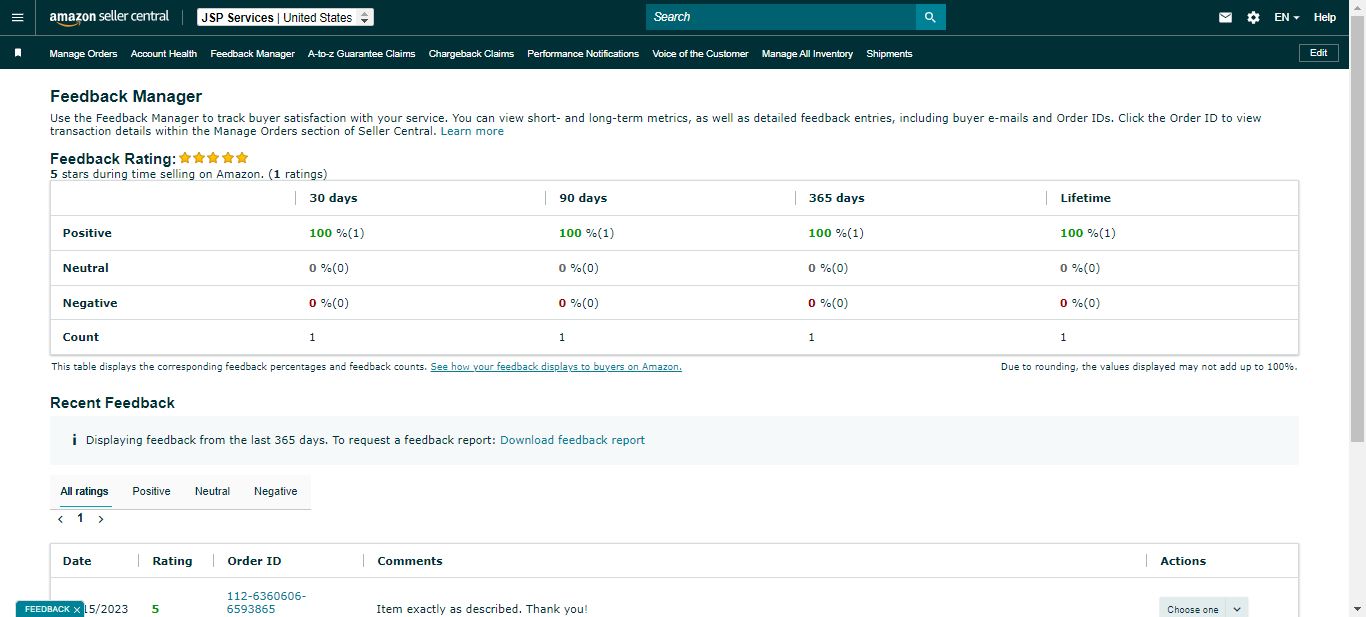Viewport: 1366px width, 617px height.
Task: Click the five-star feedback rating icons
Action: click(x=214, y=158)
